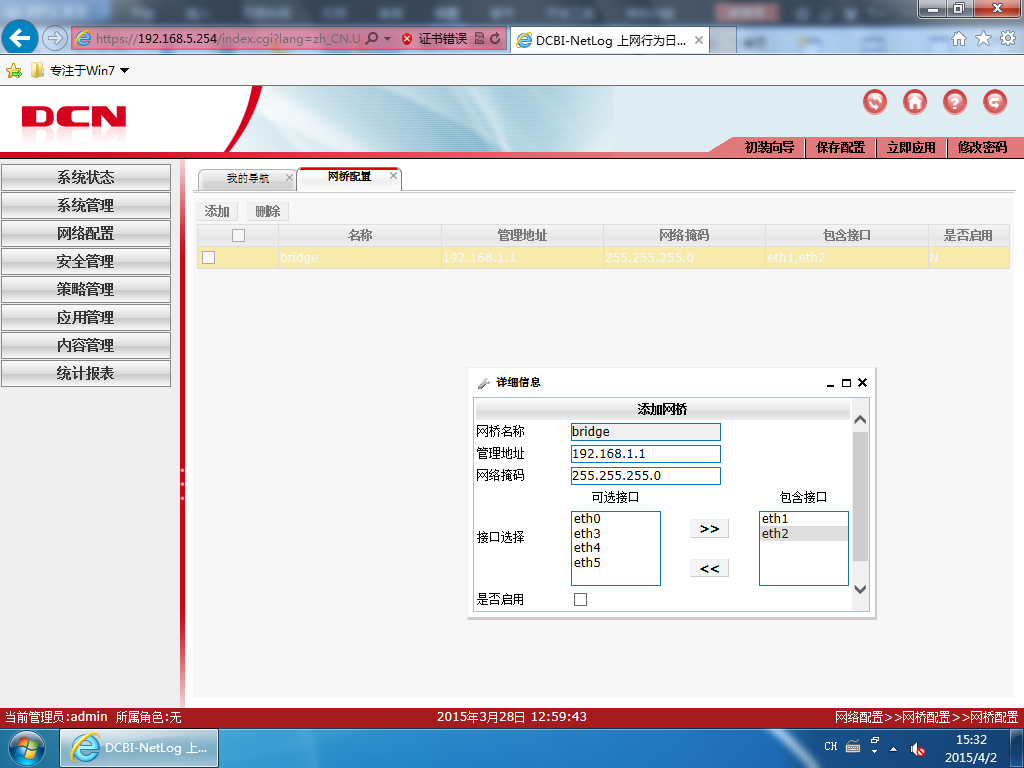This screenshot has width=1024, height=768.
Task: Click the address bar search magnifier icon
Action: pos(372,39)
